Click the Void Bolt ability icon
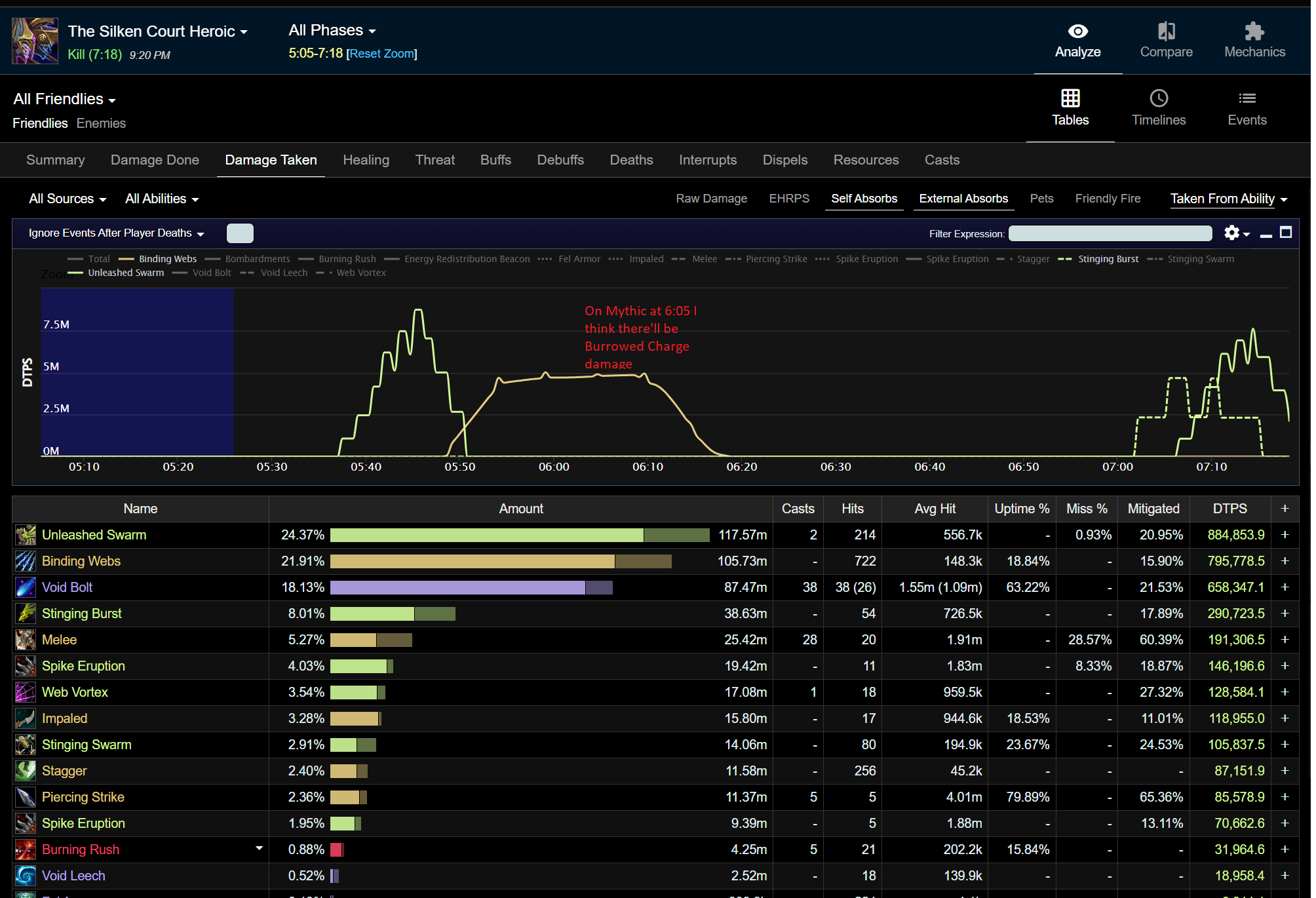1316x898 pixels. coord(26,588)
